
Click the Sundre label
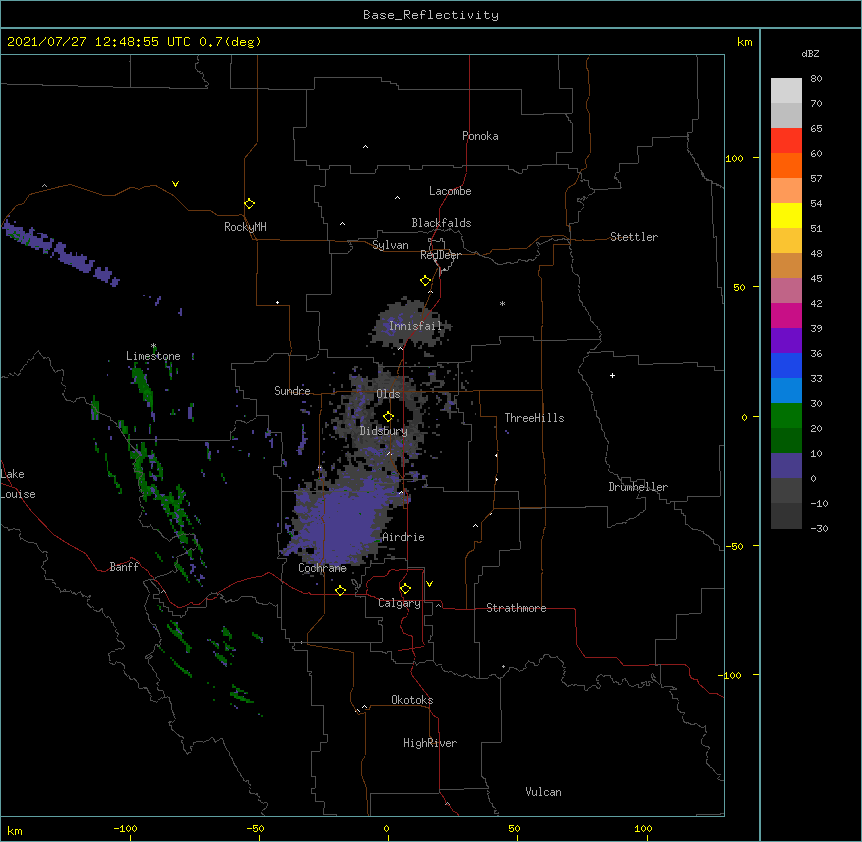[x=292, y=391]
